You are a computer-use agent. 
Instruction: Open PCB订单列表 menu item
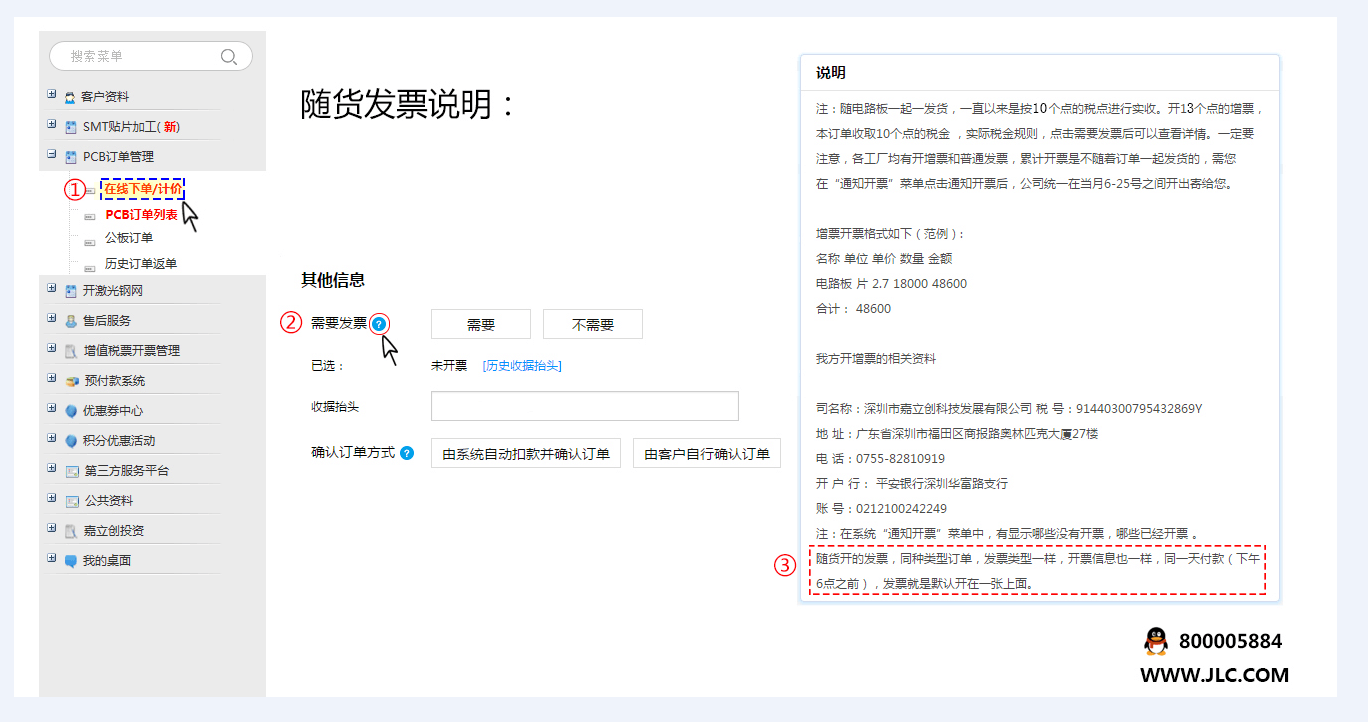point(141,214)
